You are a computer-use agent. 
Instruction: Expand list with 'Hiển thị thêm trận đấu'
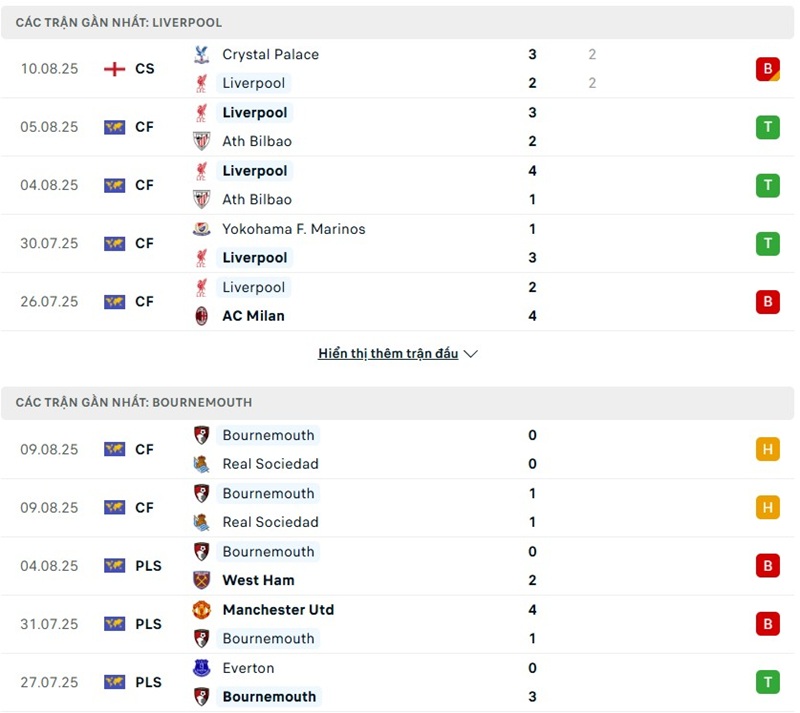[388, 354]
